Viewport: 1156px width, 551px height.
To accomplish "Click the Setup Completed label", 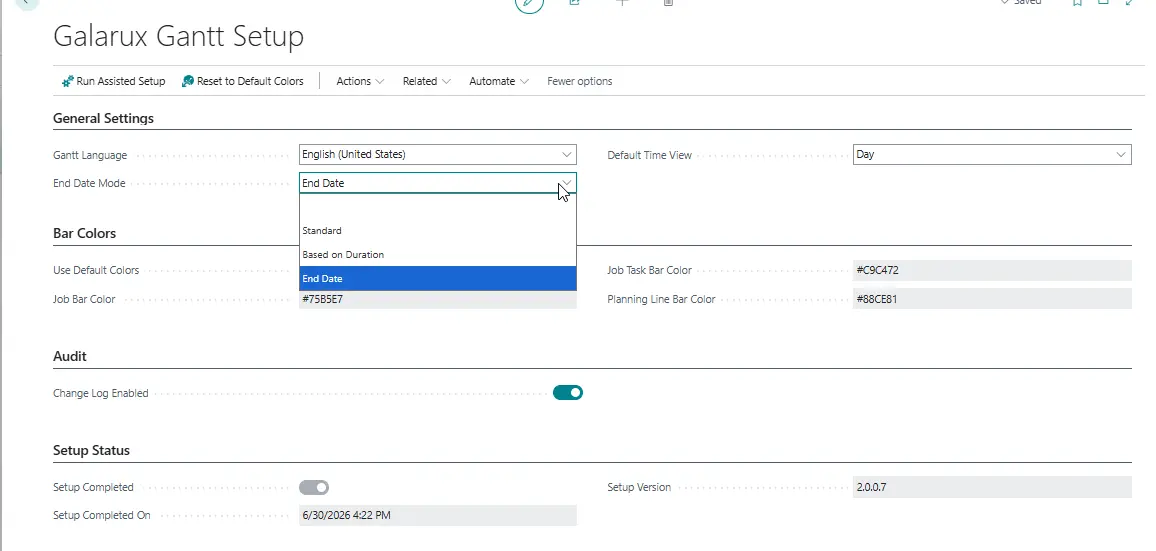I will 94,488.
